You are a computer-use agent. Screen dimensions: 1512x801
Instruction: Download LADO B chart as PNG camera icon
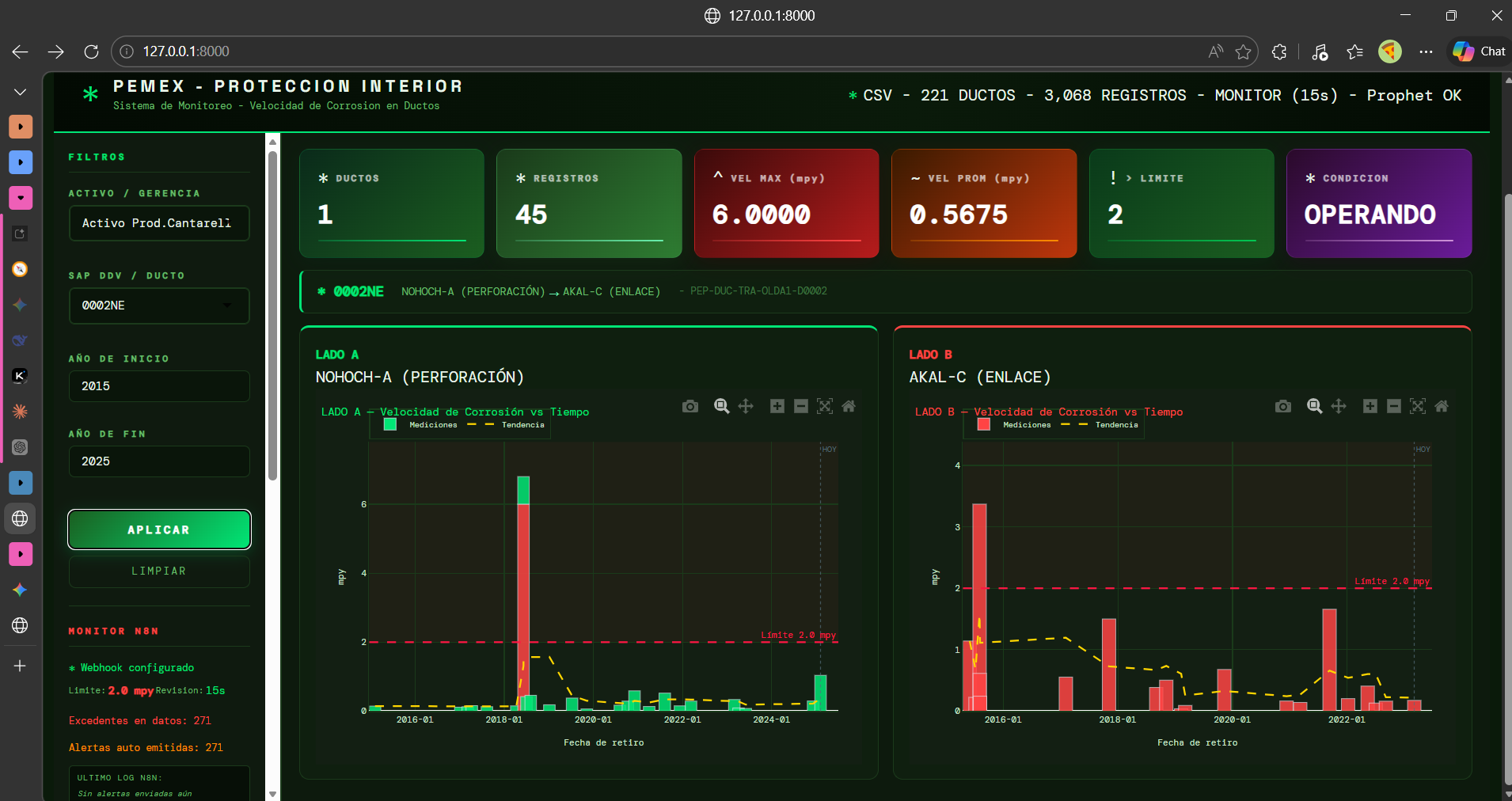pyautogui.click(x=1283, y=406)
